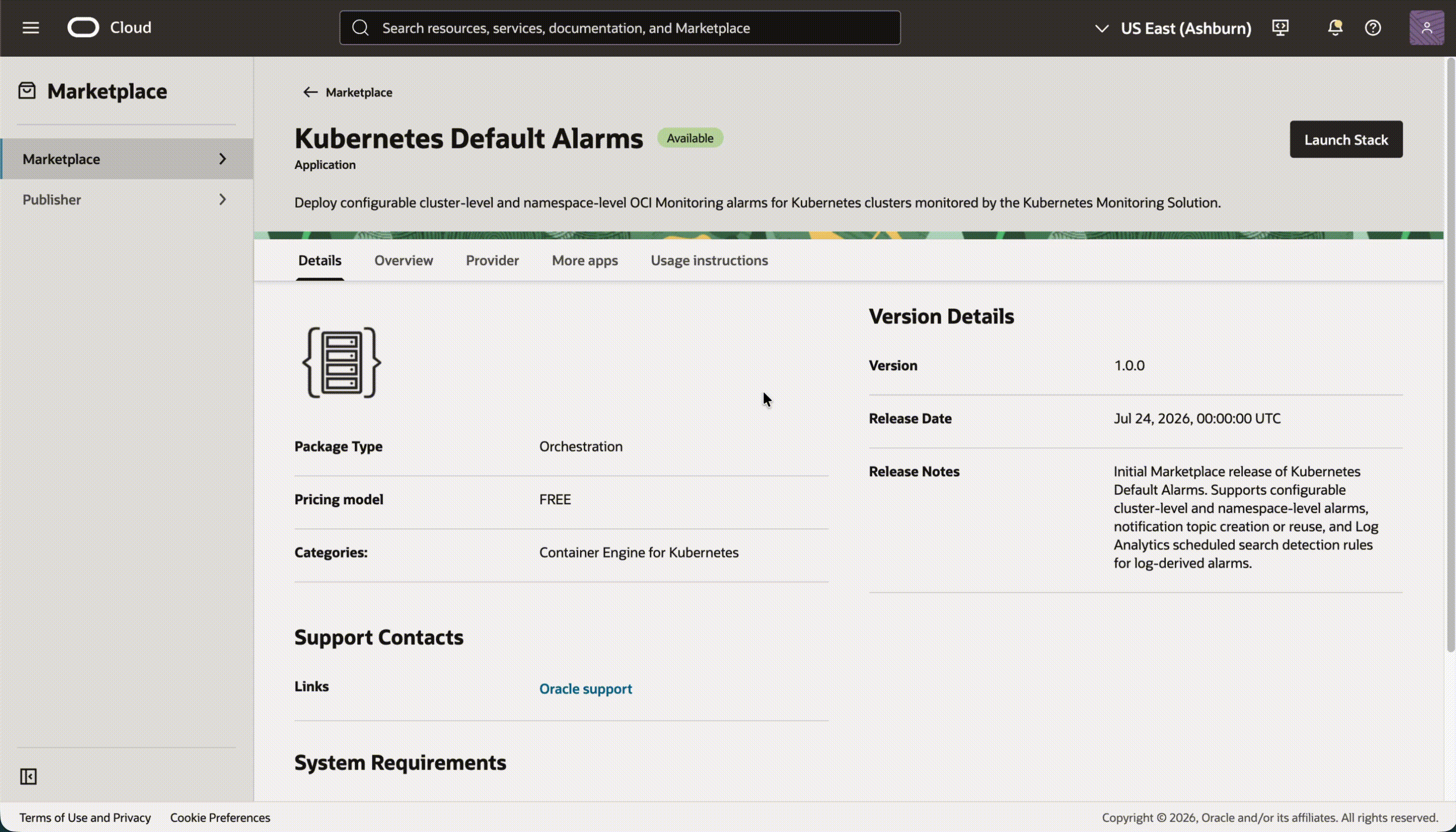Screen dimensions: 1456x832
Task: Click the Links label under Support Contacts
Action: coord(311,686)
